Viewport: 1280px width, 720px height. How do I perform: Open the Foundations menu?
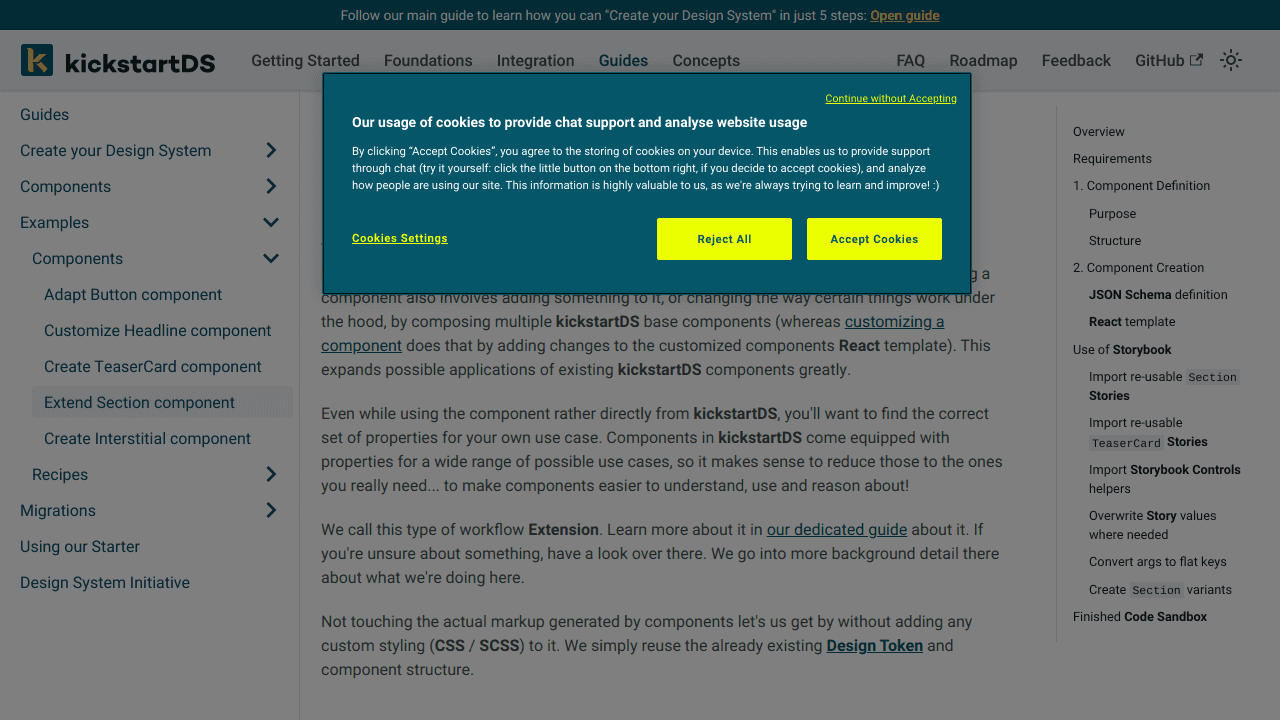428,60
